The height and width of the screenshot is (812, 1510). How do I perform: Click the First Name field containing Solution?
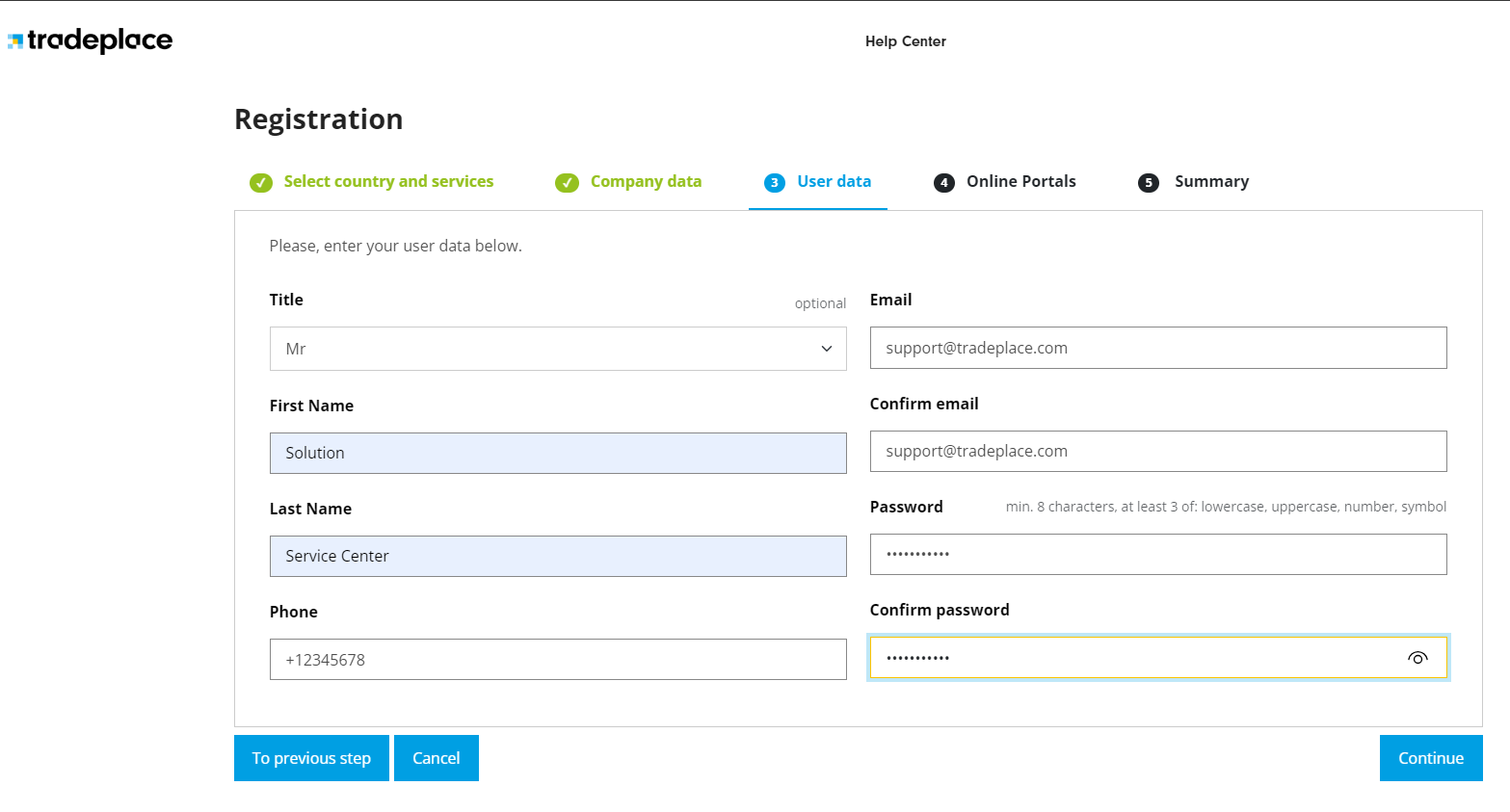[558, 453]
